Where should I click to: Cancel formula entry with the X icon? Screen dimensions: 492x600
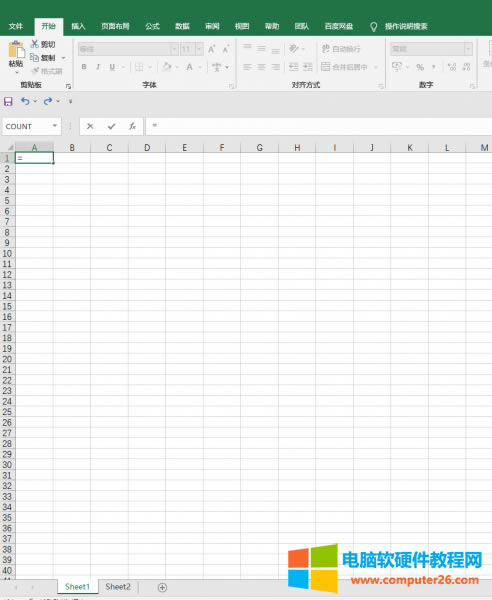tap(90, 126)
